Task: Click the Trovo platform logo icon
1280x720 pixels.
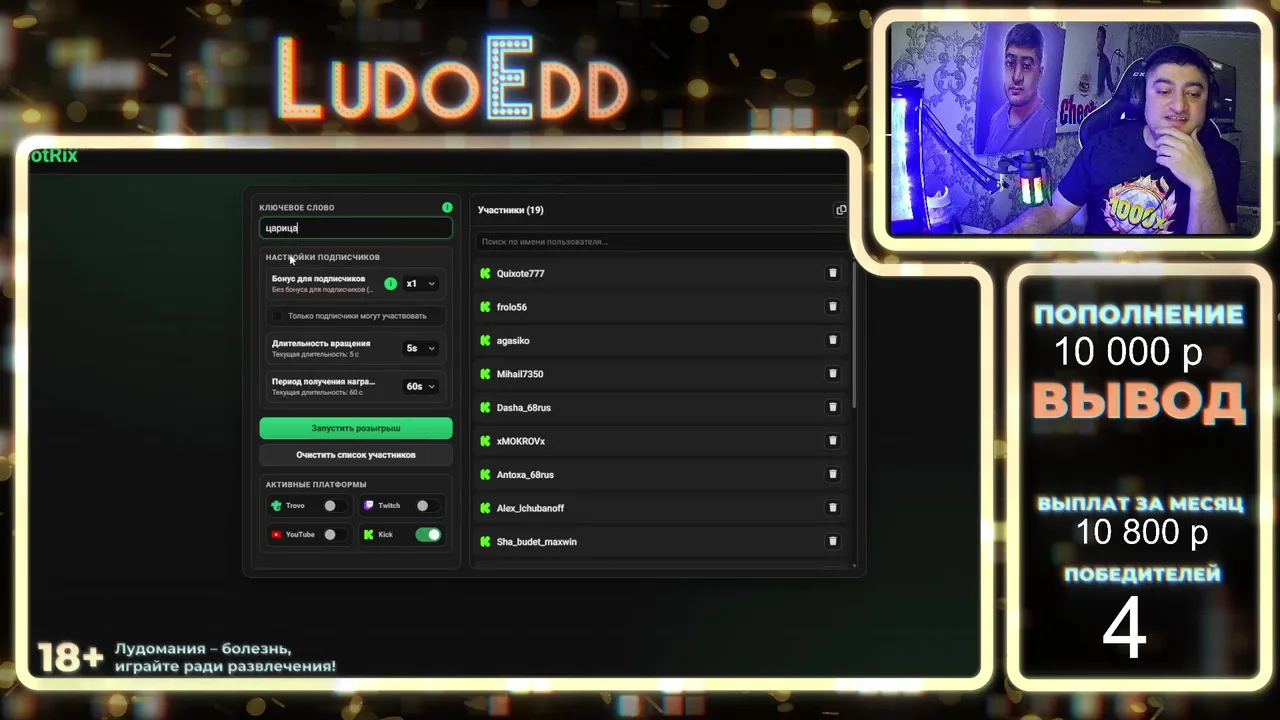Action: pos(276,506)
